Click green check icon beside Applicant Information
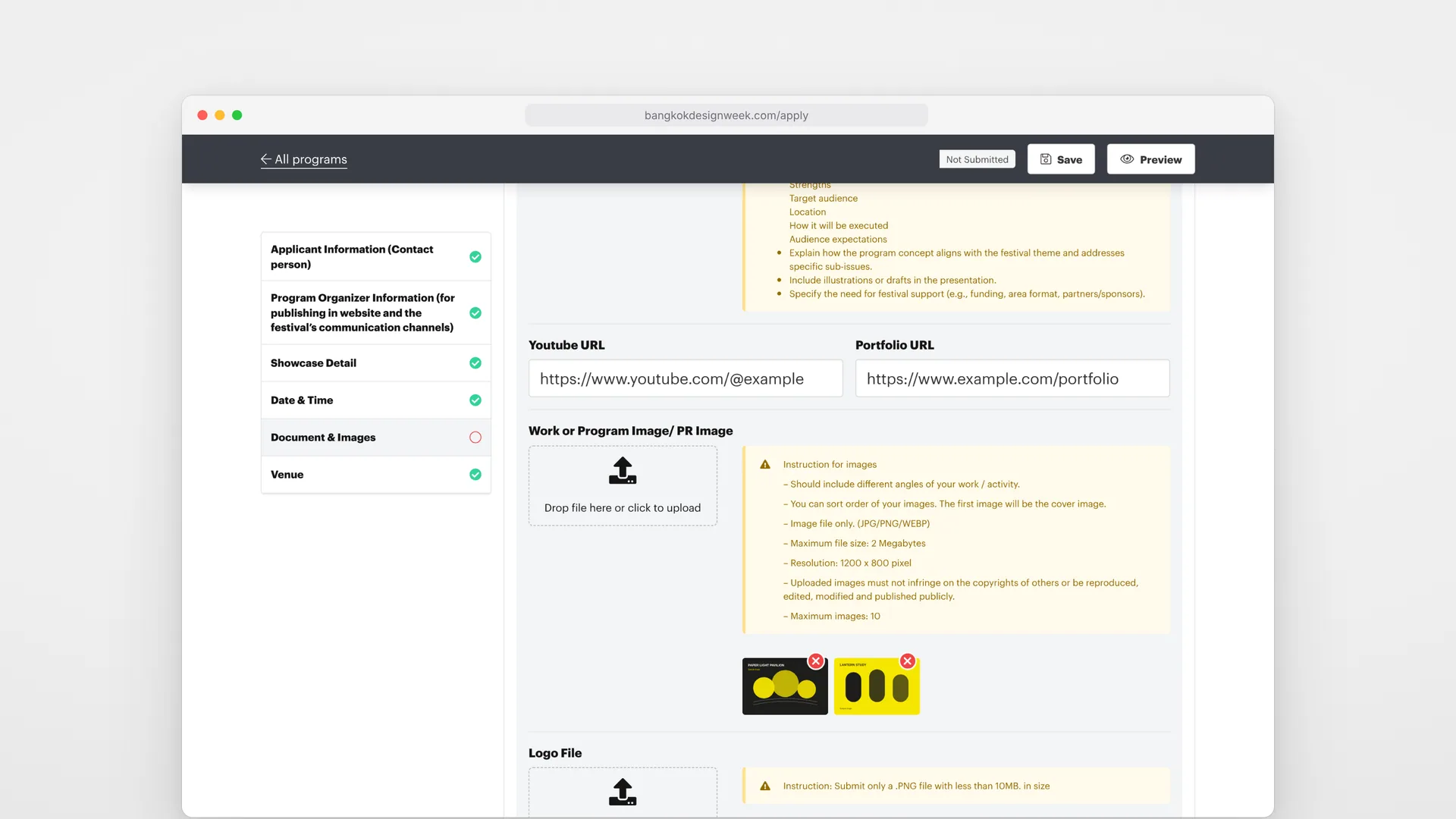Viewport: 1456px width, 819px height. point(475,257)
